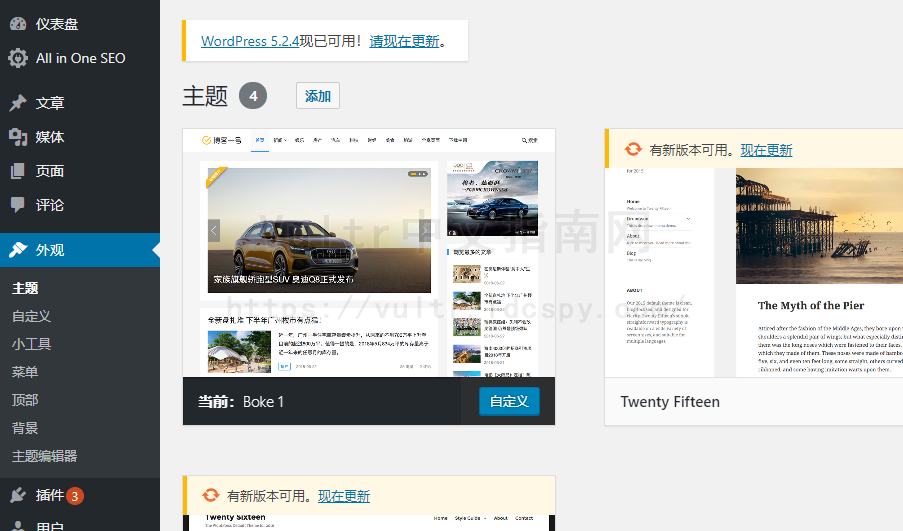Select the 外观 appearance menu
903x531 pixels.
pos(80,250)
